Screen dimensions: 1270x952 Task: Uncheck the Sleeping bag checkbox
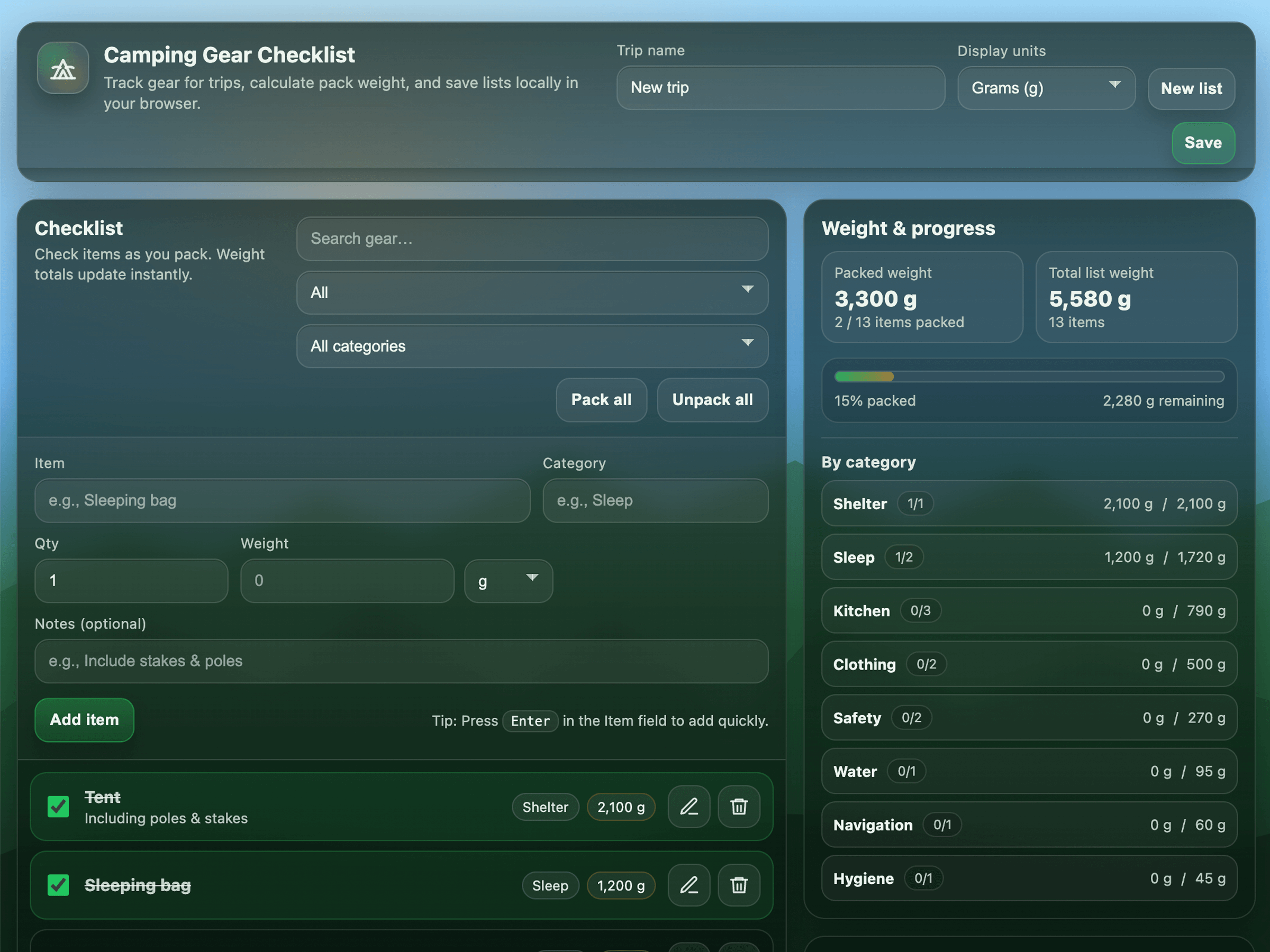[x=59, y=885]
